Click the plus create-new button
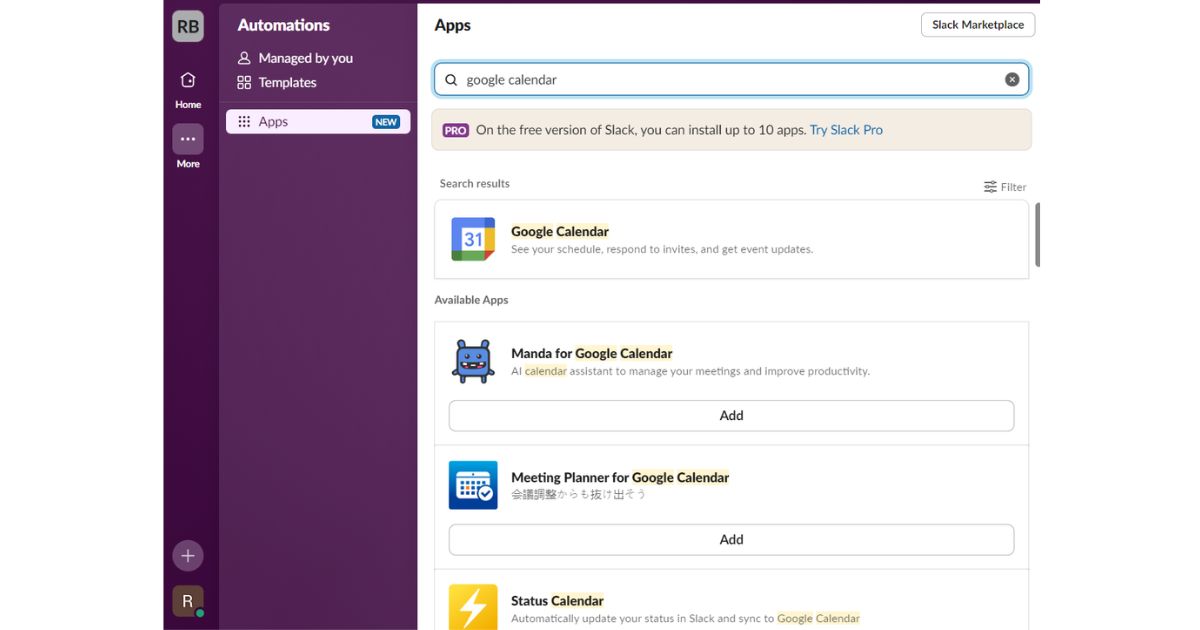The image size is (1200, 630). coord(188,556)
